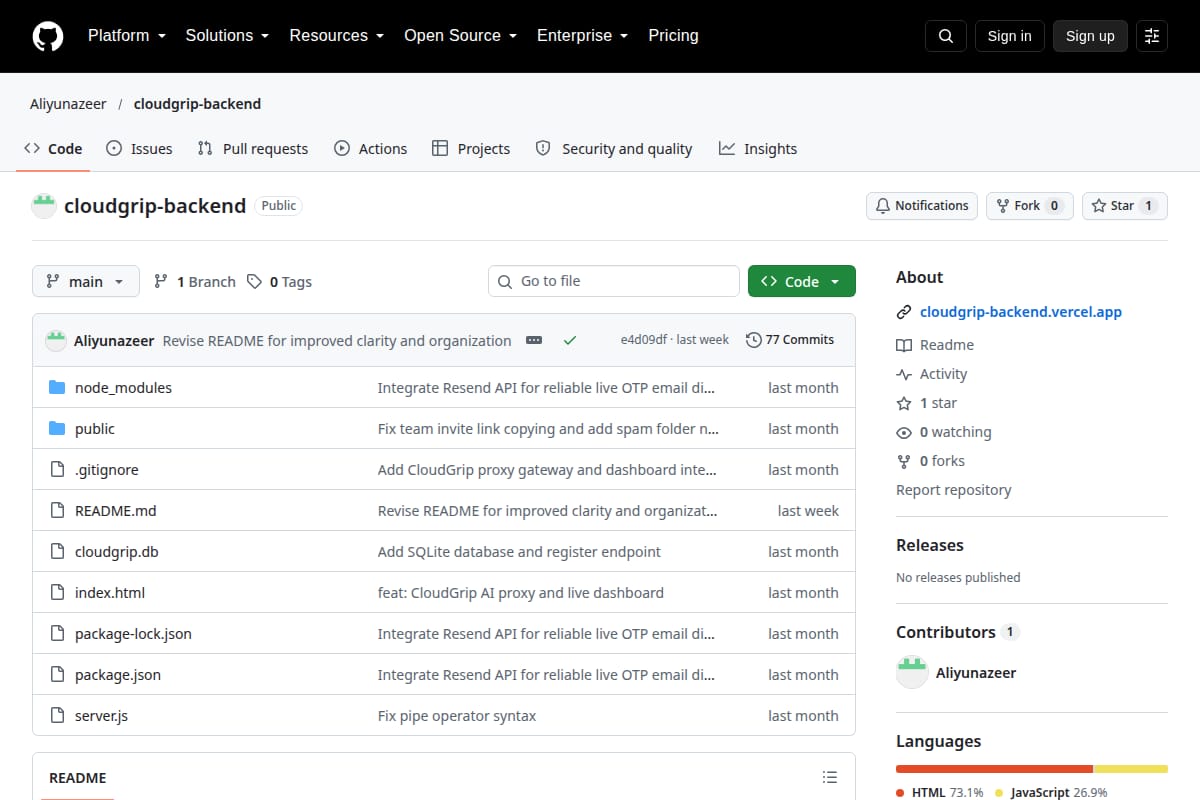Expand commit message ellipsis button
Screen dimensions: 1200x800
534,340
